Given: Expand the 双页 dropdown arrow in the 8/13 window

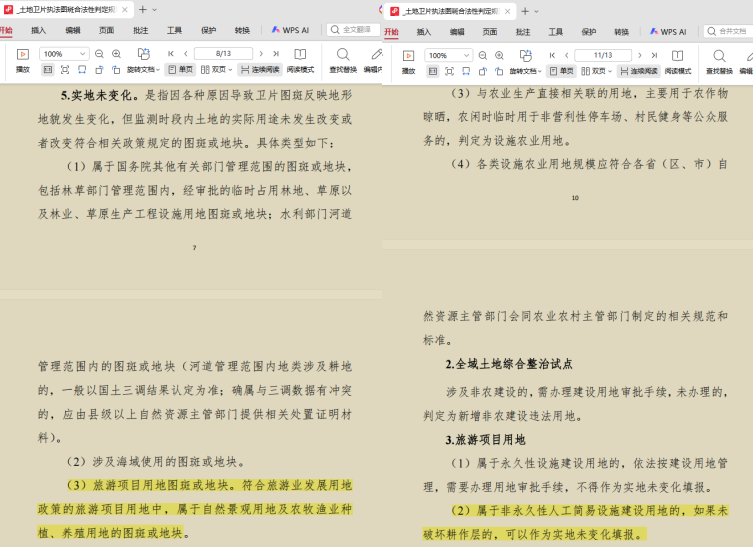Looking at the screenshot, I should 230,70.
